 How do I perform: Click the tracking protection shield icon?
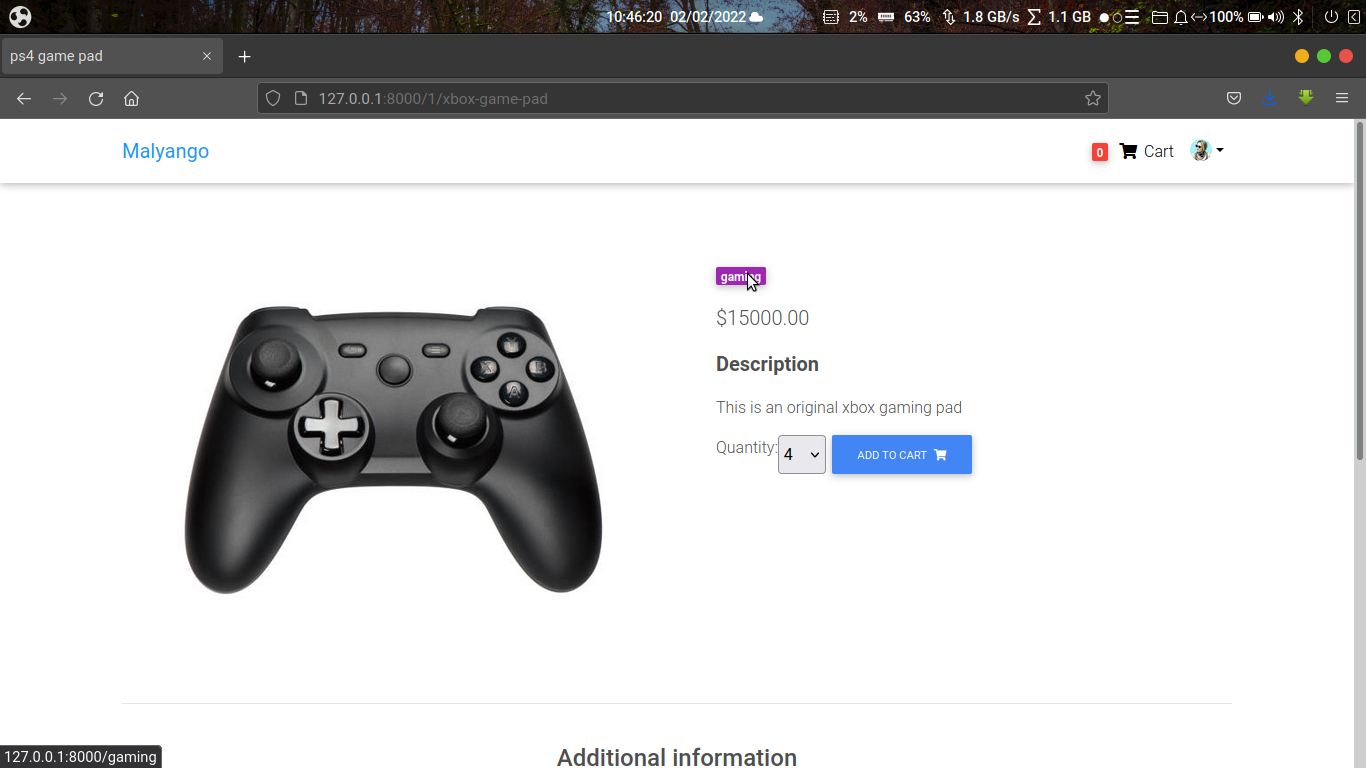tap(272, 98)
